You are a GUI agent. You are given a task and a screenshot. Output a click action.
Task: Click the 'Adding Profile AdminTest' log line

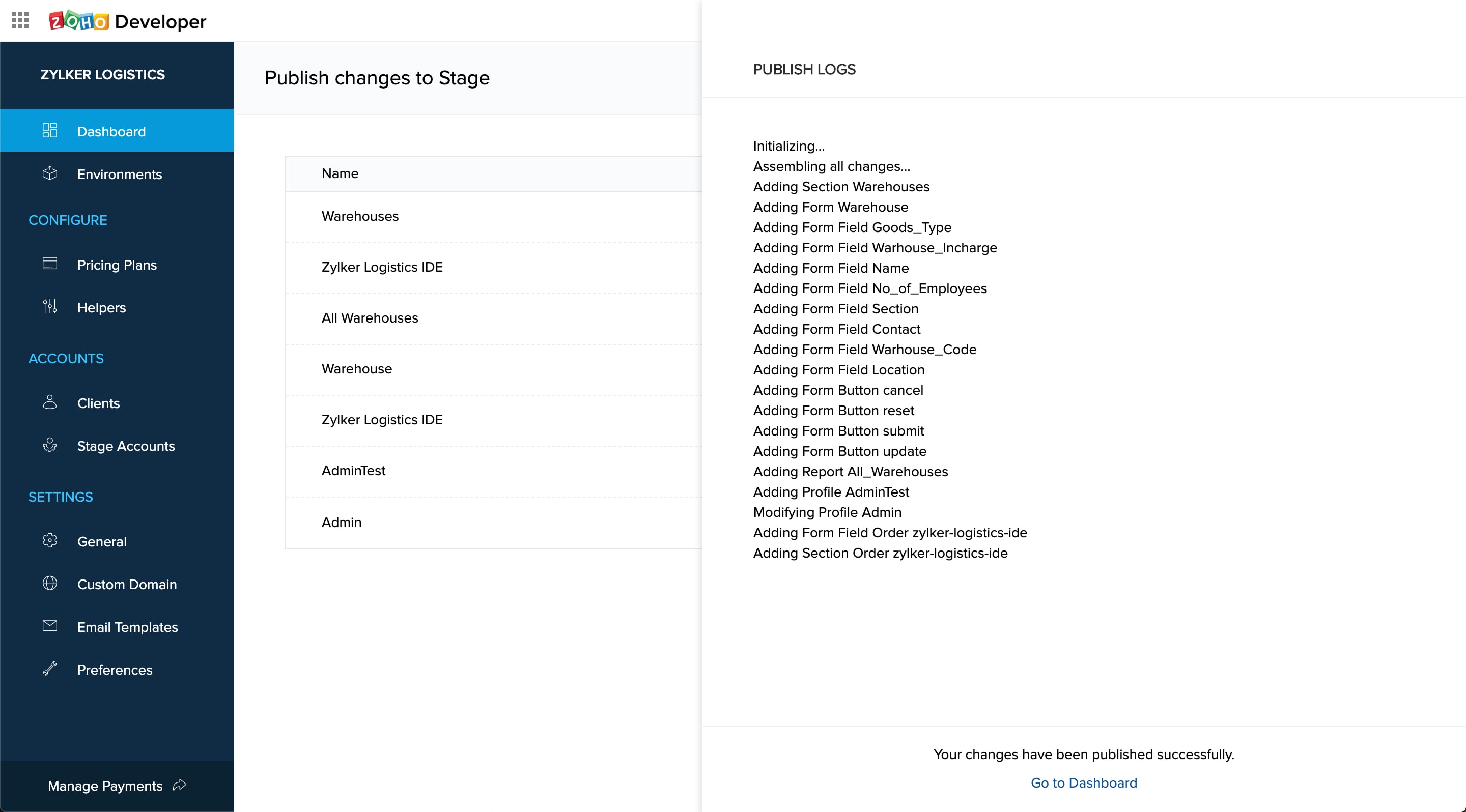click(x=831, y=492)
